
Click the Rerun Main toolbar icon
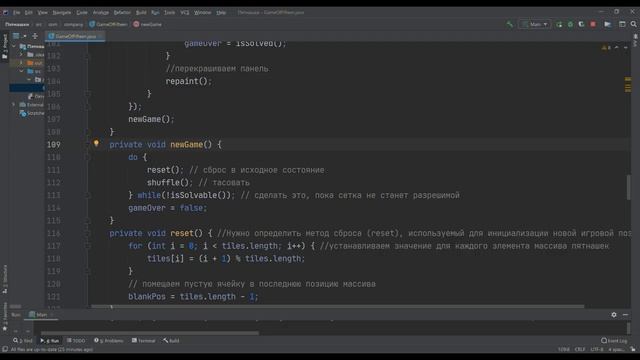coord(559,24)
